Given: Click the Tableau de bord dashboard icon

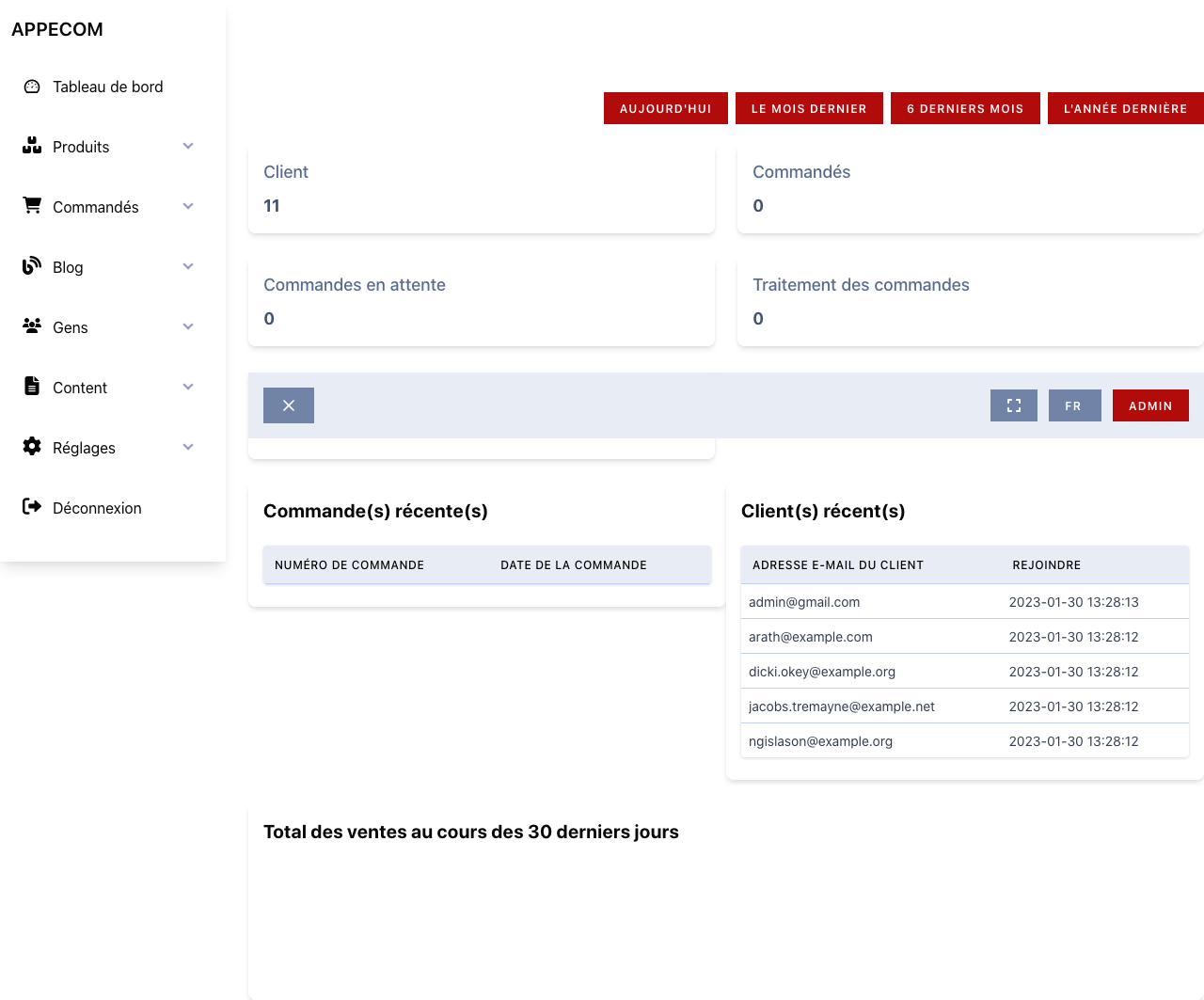Looking at the screenshot, I should point(32,87).
